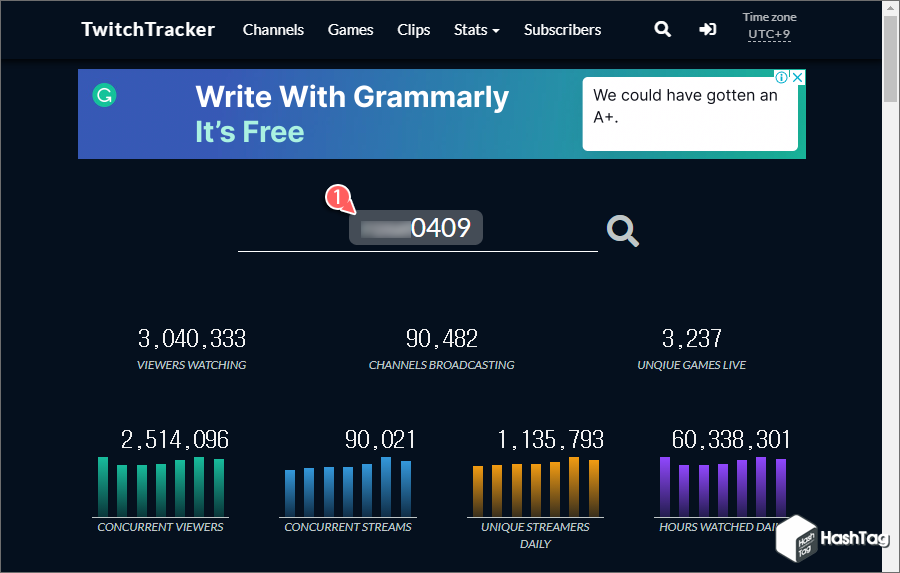
Task: Click the CHANNELS BROADCASTING label
Action: pyautogui.click(x=441, y=365)
